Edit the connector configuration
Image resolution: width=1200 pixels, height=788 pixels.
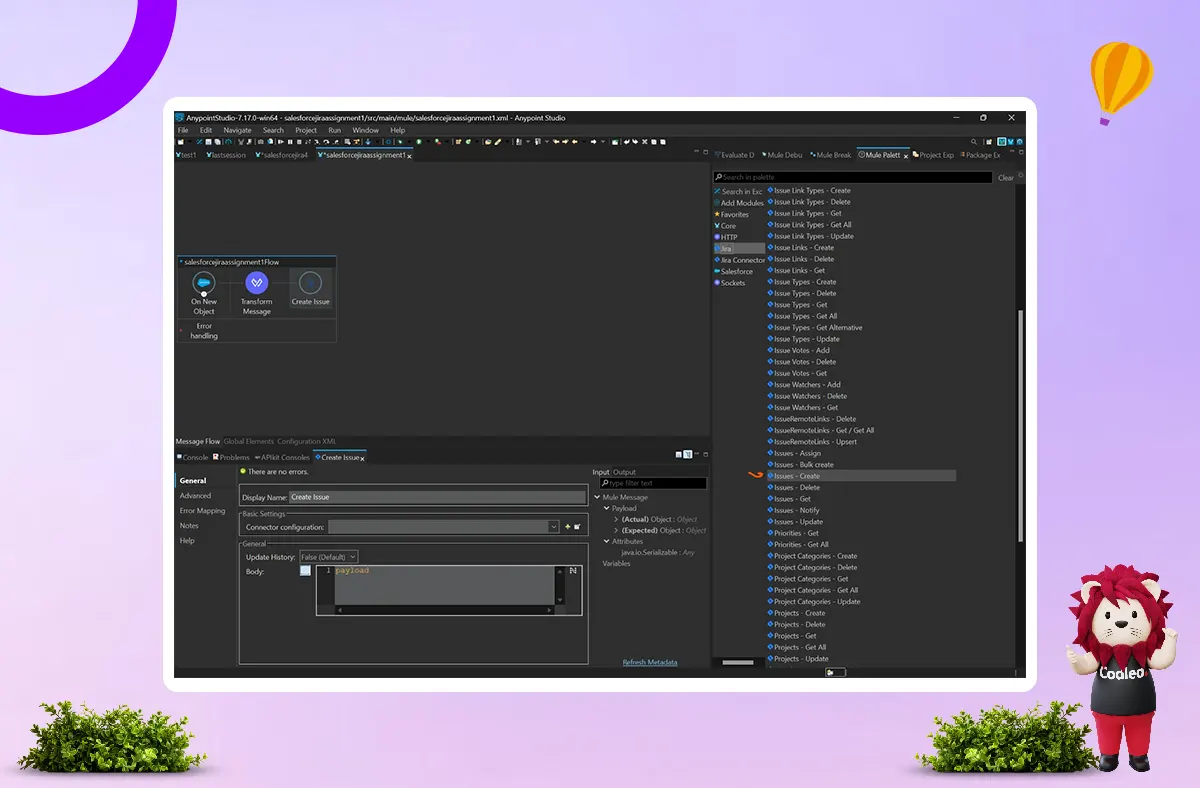click(x=577, y=527)
